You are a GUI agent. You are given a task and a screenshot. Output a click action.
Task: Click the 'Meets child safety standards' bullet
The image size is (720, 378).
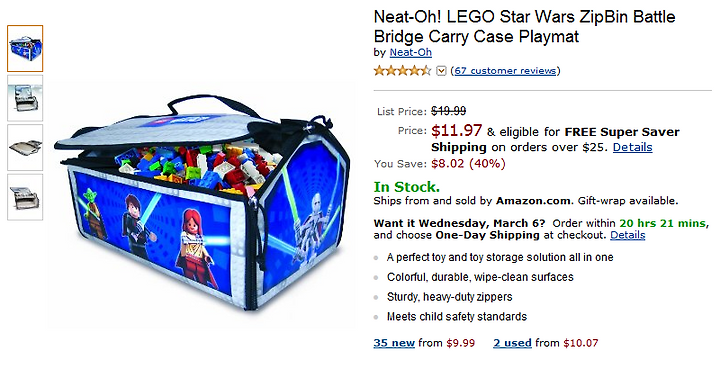456,316
